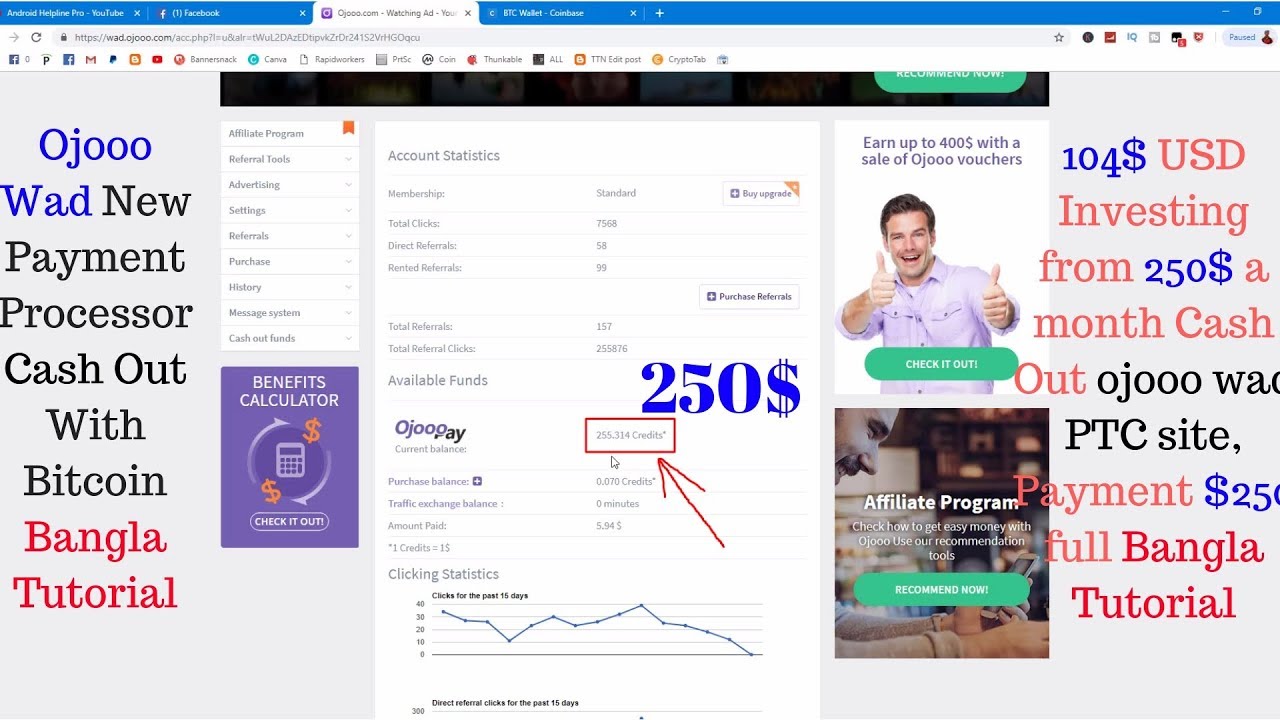
Task: Open the Canva bookmark
Action: [x=267, y=59]
